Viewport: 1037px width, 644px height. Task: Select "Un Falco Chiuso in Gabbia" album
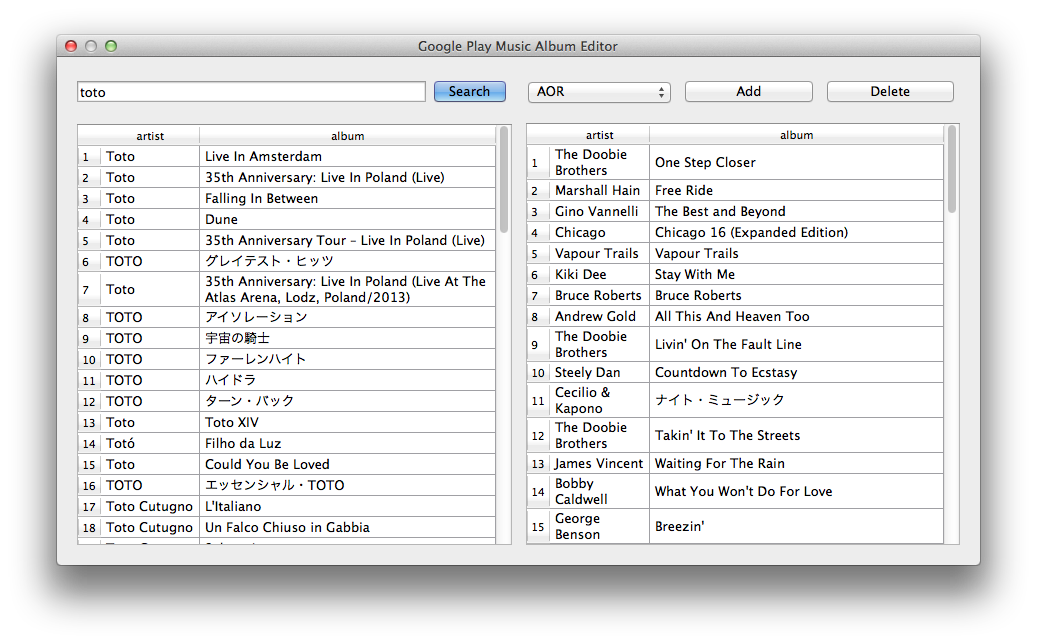click(x=348, y=528)
